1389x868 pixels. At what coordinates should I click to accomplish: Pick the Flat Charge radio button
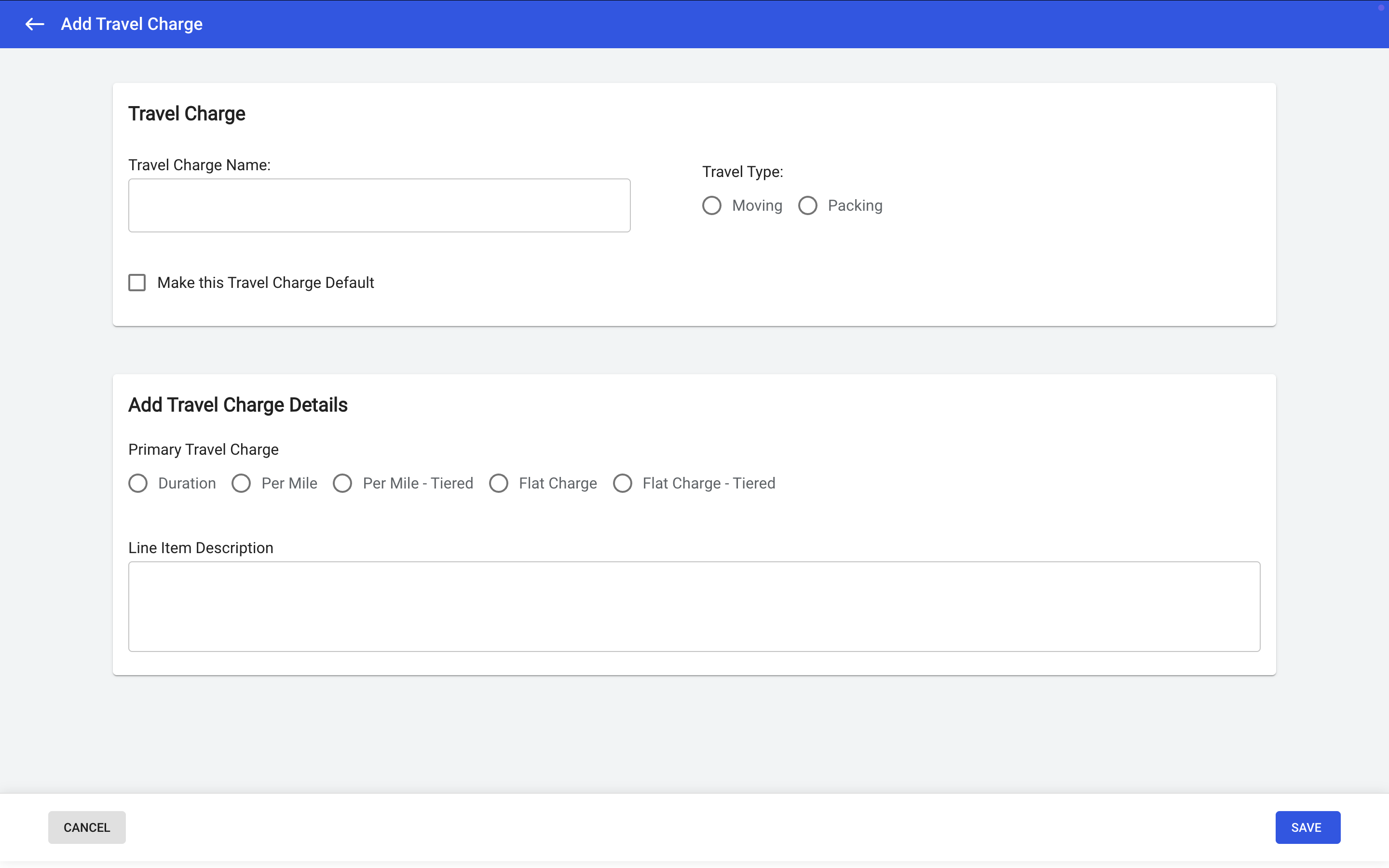tap(499, 483)
